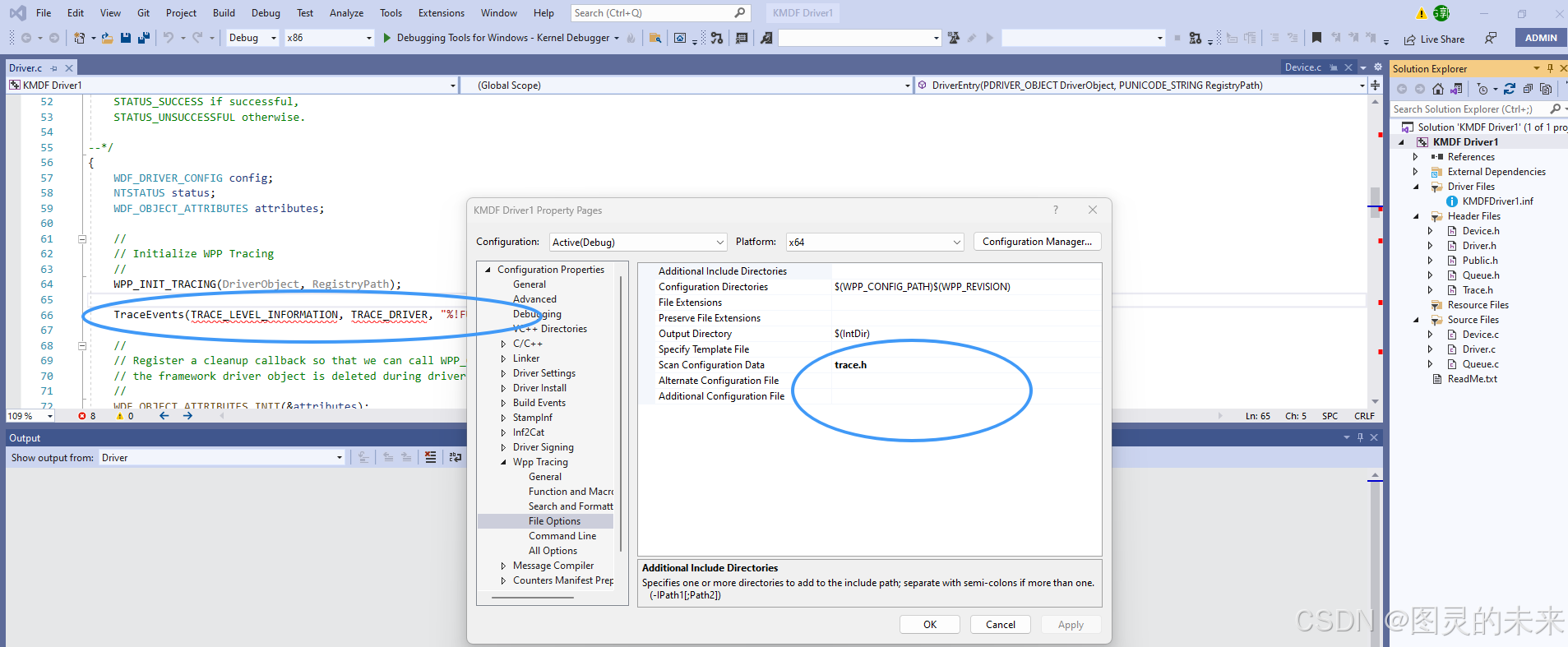Viewport: 1568px width, 647px height.
Task: Click OK in Property Pages dialog
Action: click(930, 625)
